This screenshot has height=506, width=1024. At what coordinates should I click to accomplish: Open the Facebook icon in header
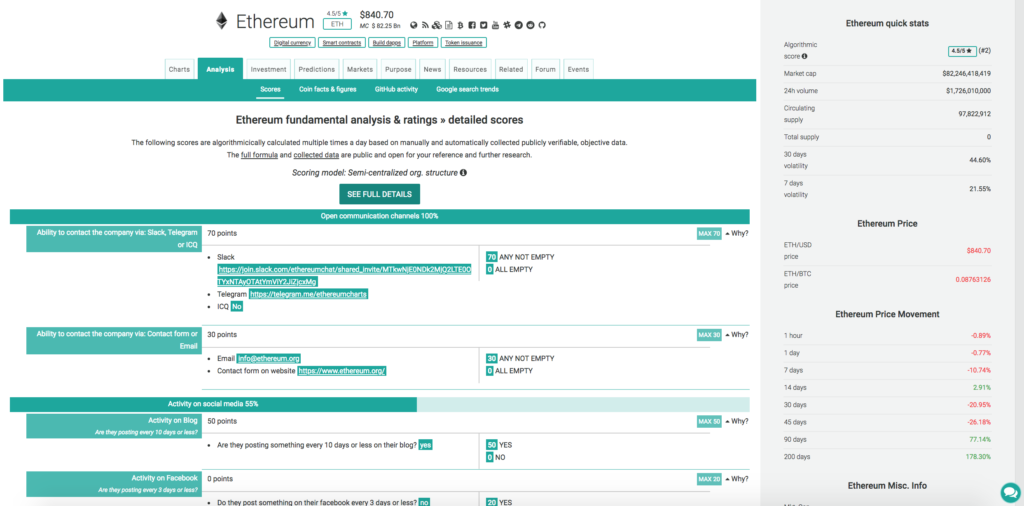(x=472, y=25)
